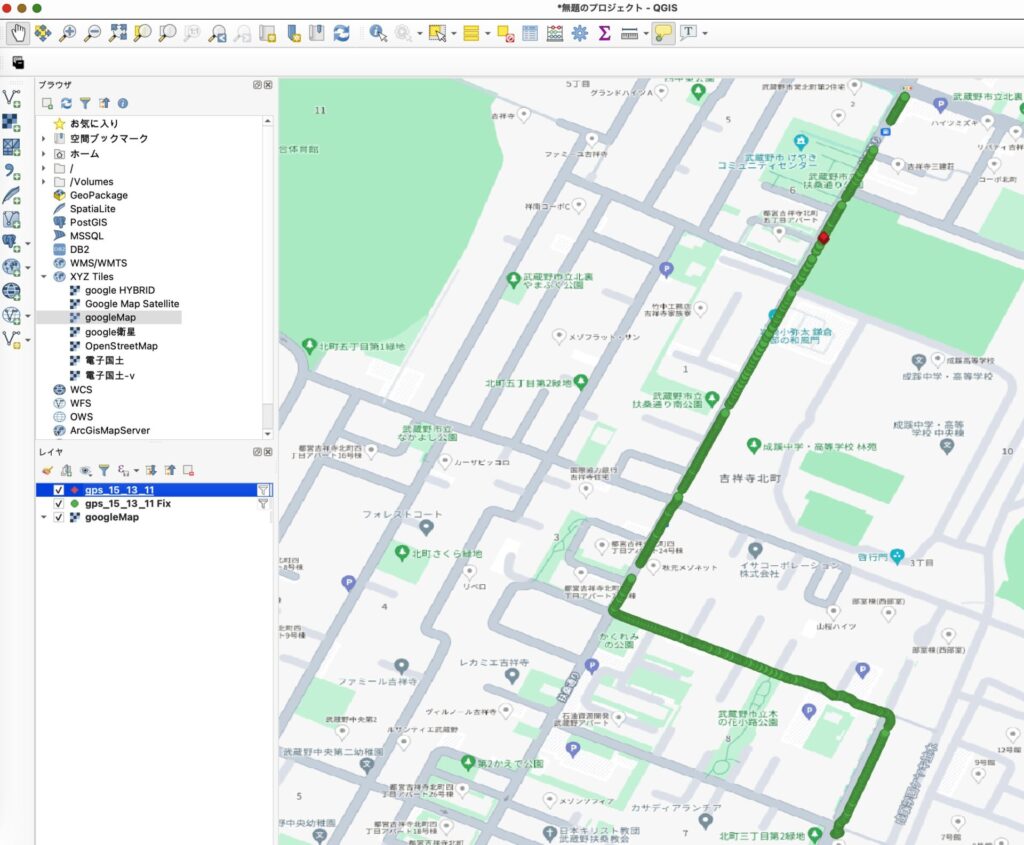Select google衛星 tile entry

(110, 332)
